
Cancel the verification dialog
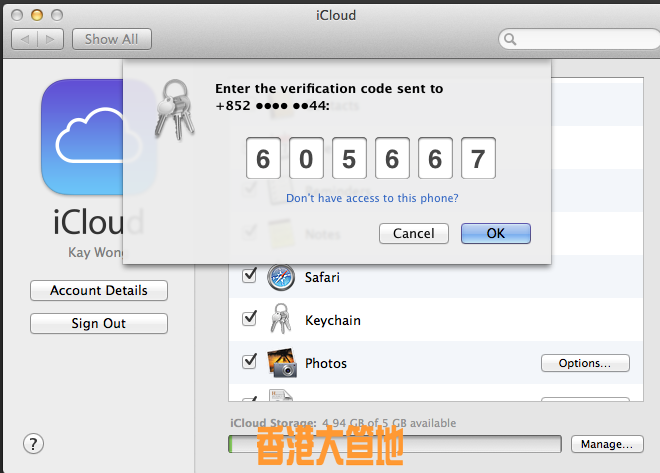414,233
